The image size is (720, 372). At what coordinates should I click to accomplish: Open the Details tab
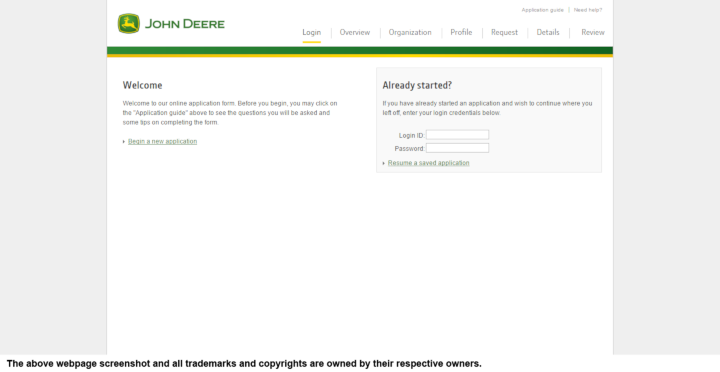pos(548,33)
